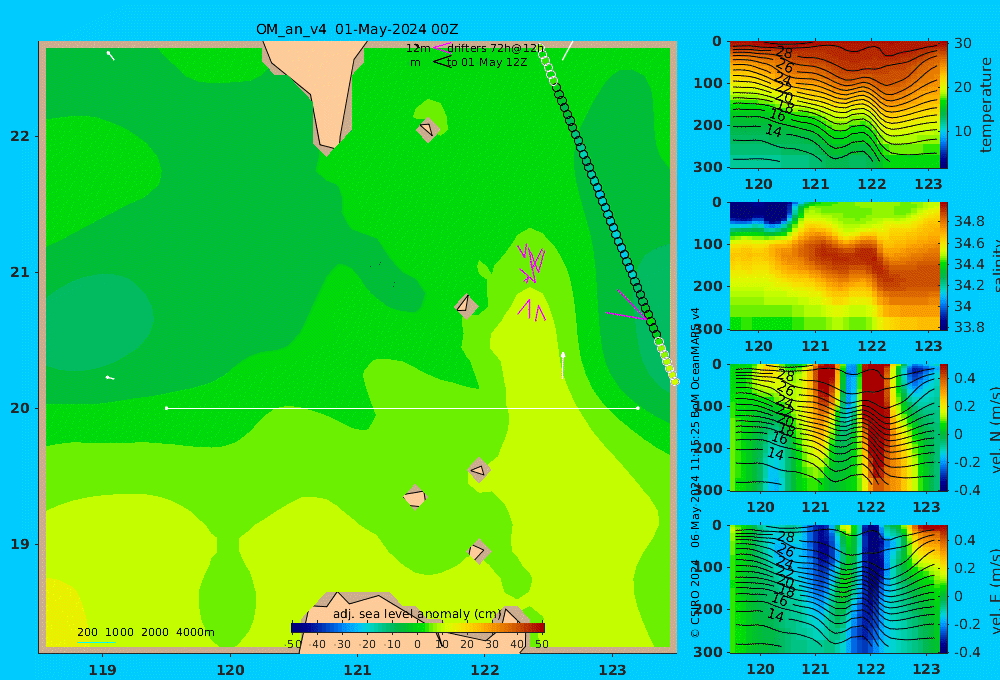Click latitude tick label 22 on the main map

coord(19,136)
